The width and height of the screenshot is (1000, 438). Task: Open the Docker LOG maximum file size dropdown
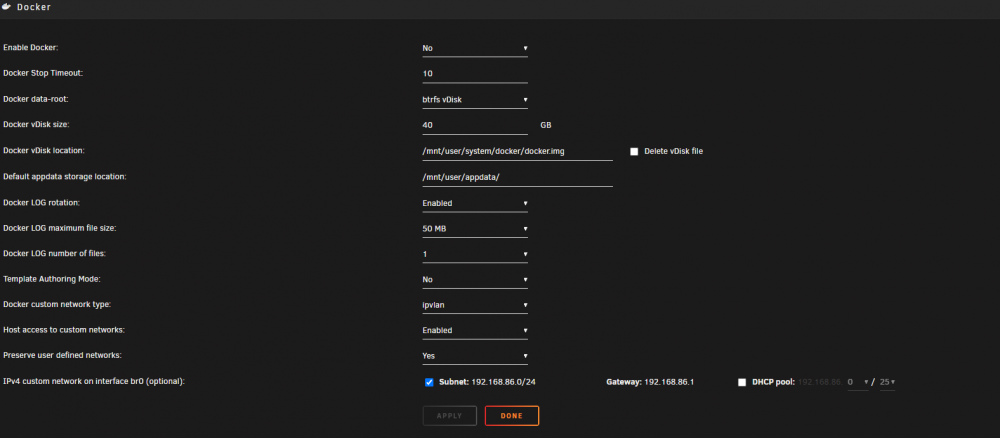tap(475, 229)
